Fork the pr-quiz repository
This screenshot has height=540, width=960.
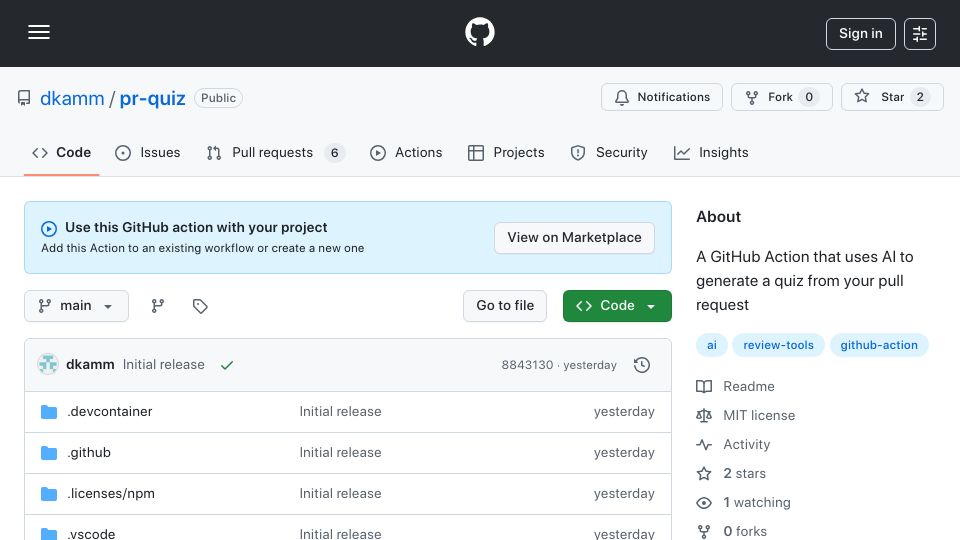click(781, 97)
